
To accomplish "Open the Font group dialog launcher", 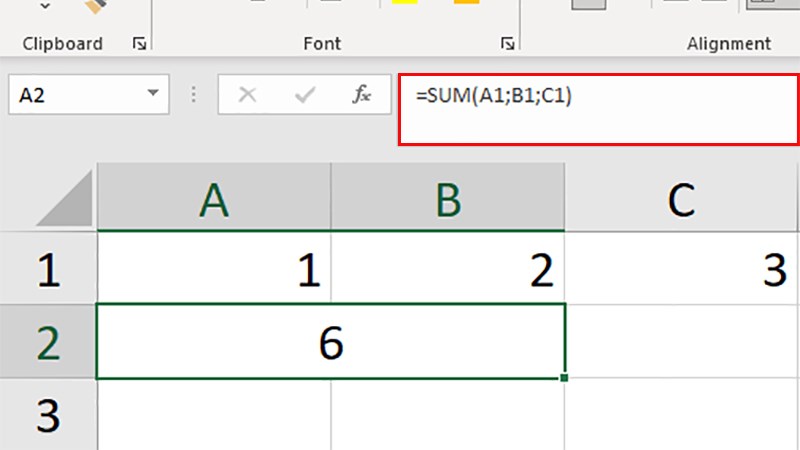I will click(508, 44).
